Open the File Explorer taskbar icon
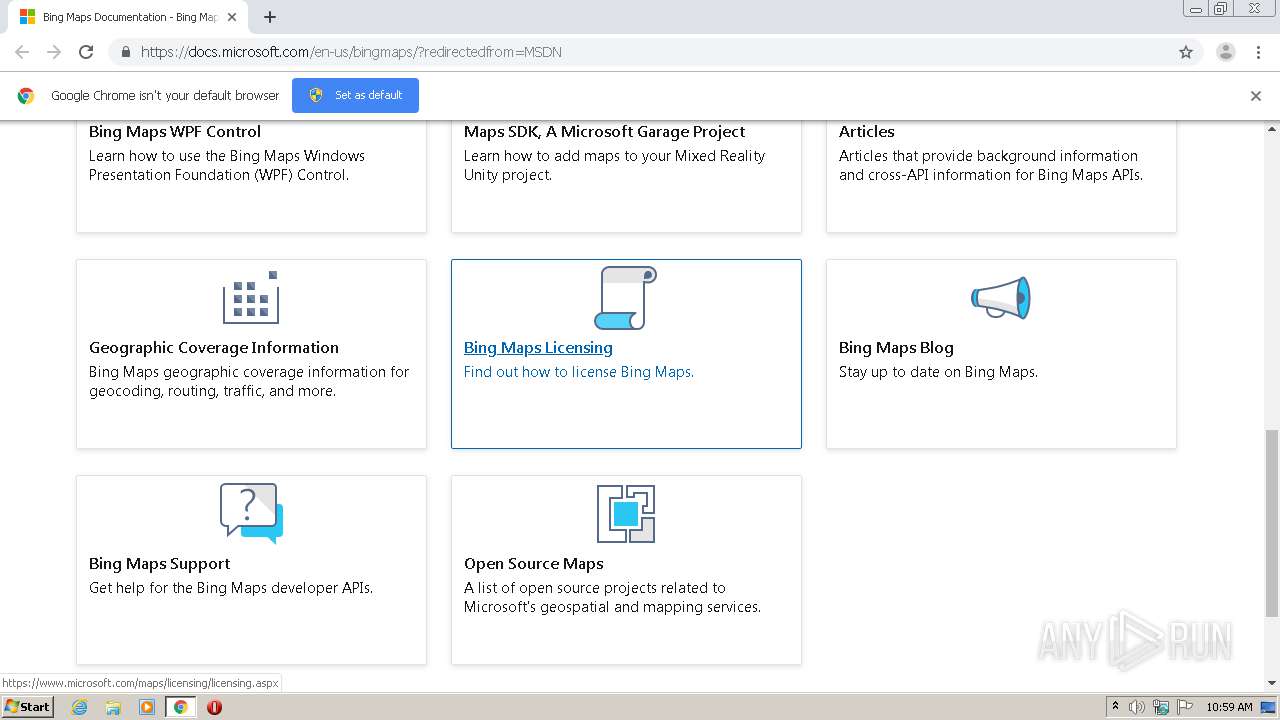This screenshot has height=720, width=1280. click(113, 707)
